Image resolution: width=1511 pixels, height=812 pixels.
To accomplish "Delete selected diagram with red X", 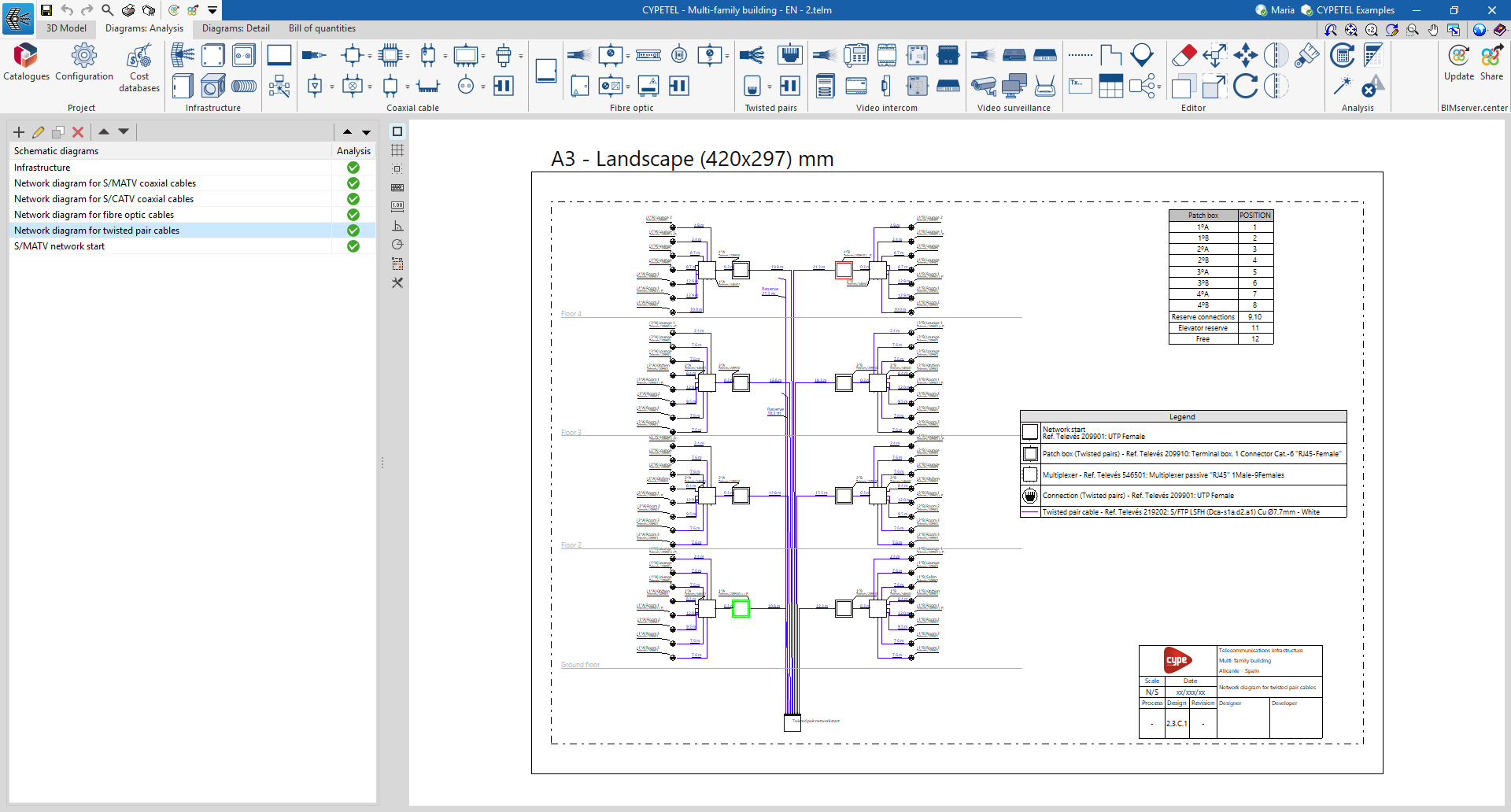I will click(78, 132).
